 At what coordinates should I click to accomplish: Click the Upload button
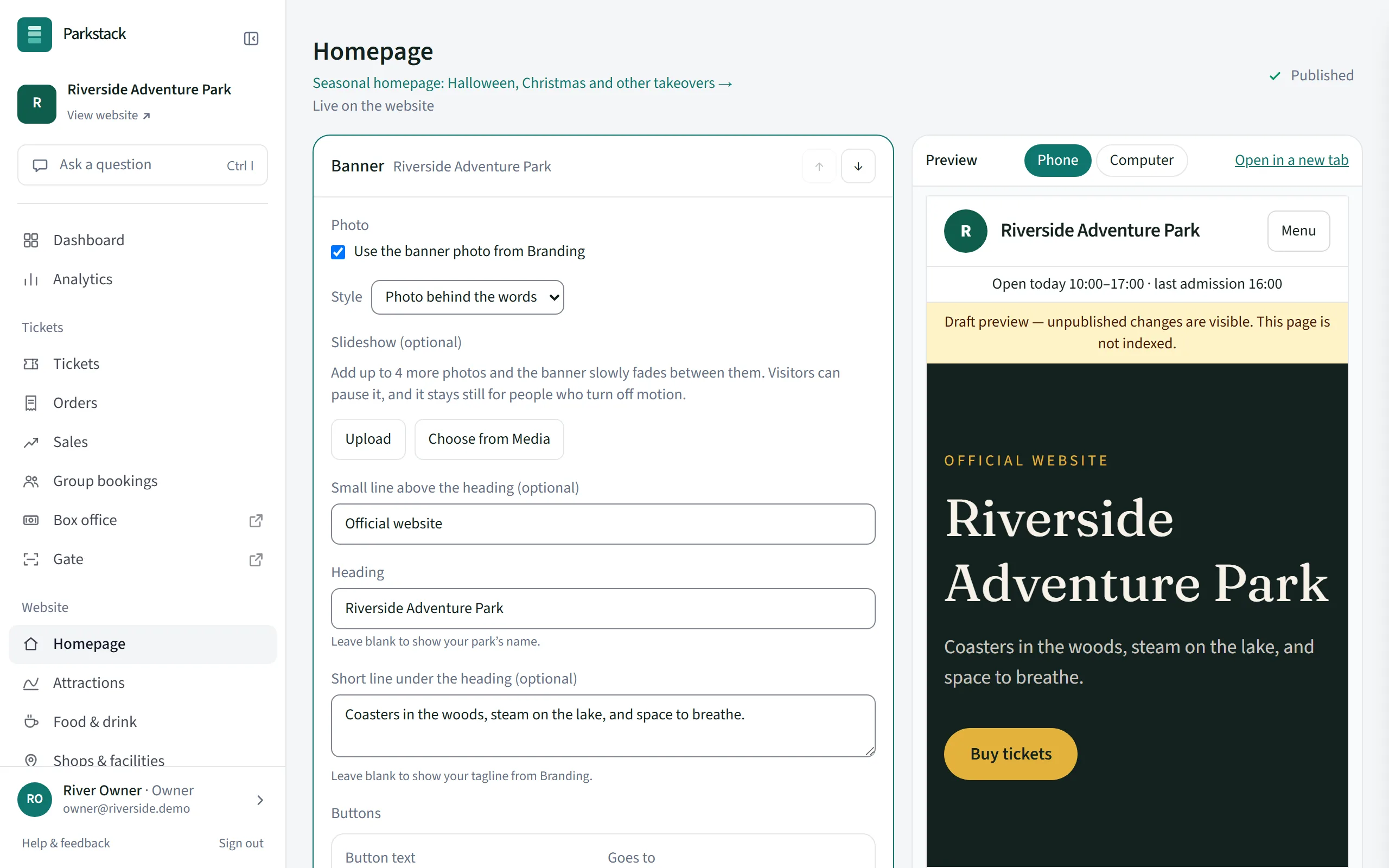click(x=368, y=439)
